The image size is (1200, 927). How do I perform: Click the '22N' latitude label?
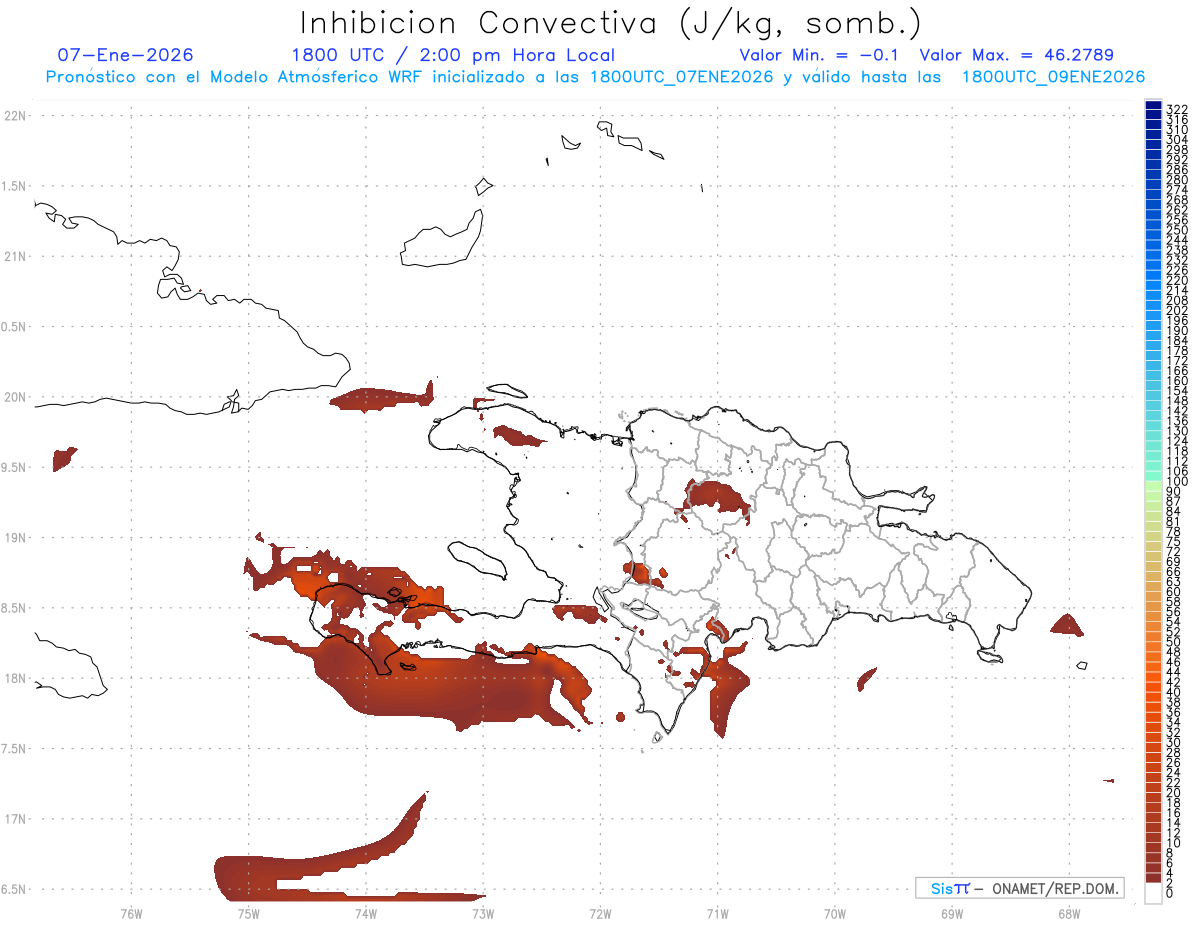(15, 116)
